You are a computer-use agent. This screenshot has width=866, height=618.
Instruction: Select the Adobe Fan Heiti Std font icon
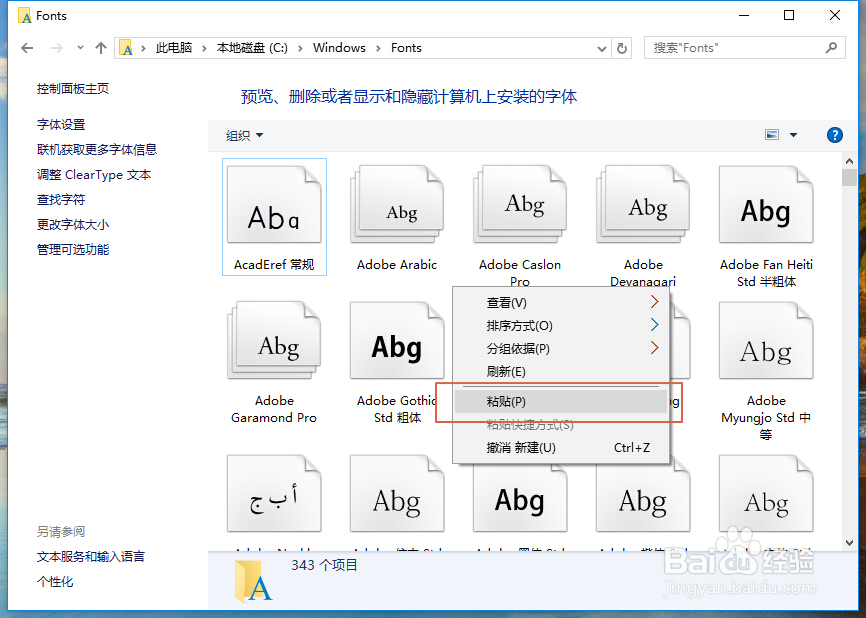pos(766,205)
